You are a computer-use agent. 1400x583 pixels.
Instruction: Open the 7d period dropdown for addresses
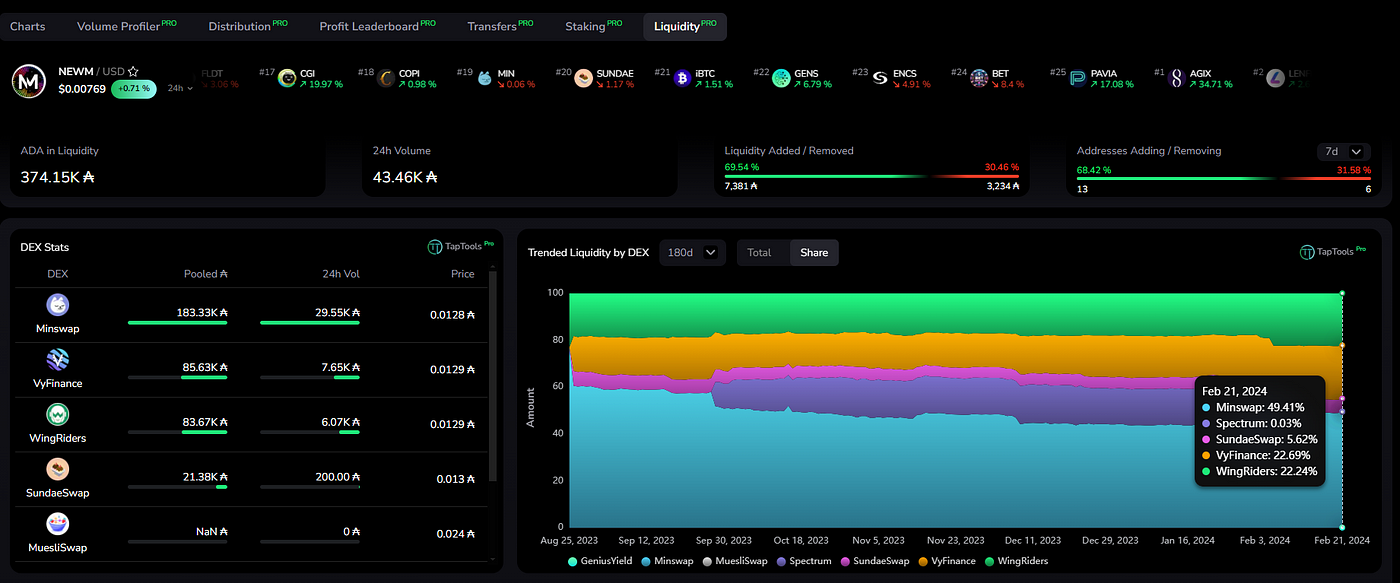1343,152
